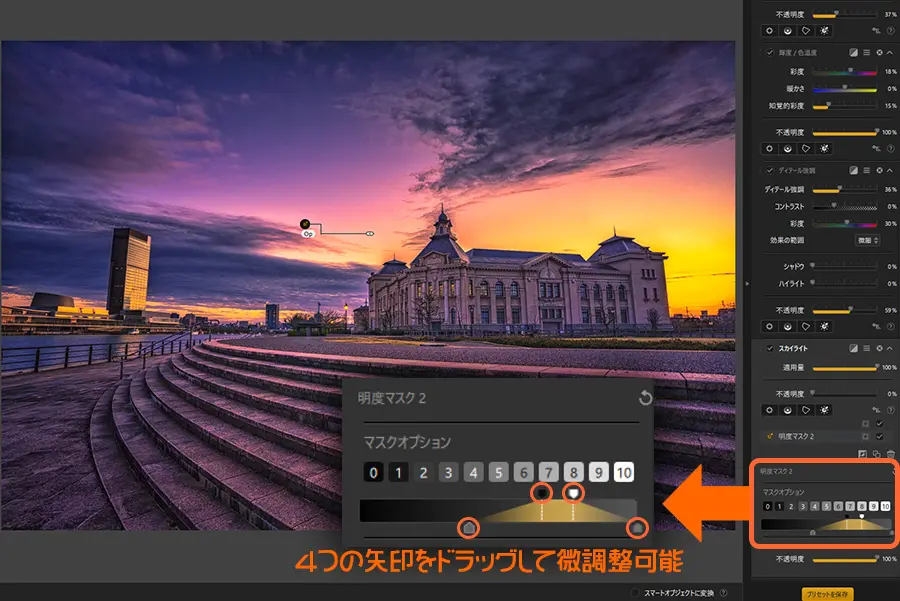The height and width of the screenshot is (601, 900).
Task: Select control point tool under 輝度/色温度 section
Action: tap(769, 149)
